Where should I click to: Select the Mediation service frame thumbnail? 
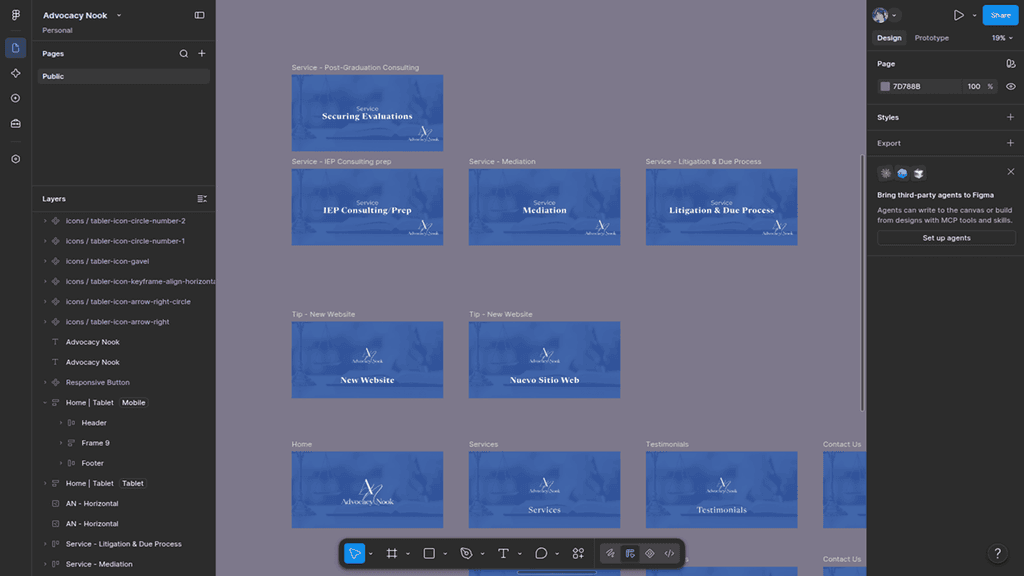click(544, 207)
